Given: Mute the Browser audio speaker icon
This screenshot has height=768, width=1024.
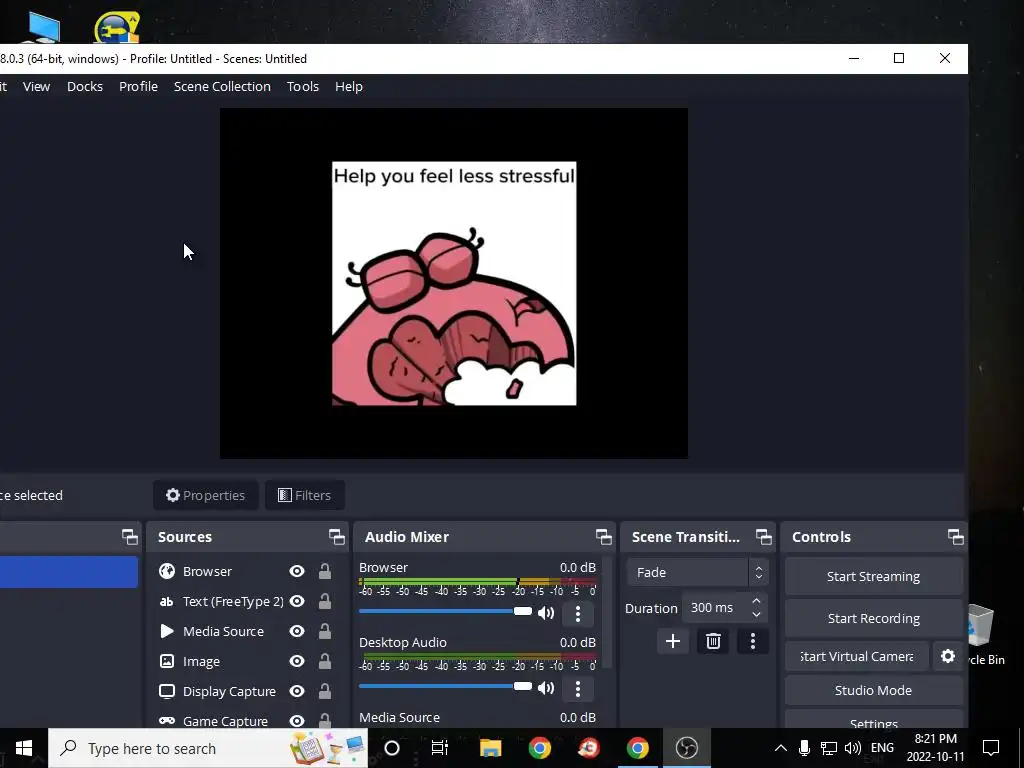Looking at the screenshot, I should click(x=546, y=613).
